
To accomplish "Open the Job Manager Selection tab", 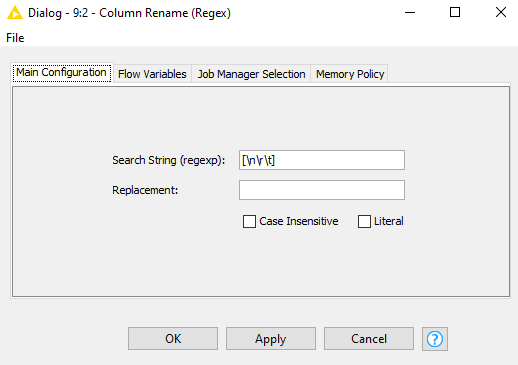I will (x=251, y=74).
